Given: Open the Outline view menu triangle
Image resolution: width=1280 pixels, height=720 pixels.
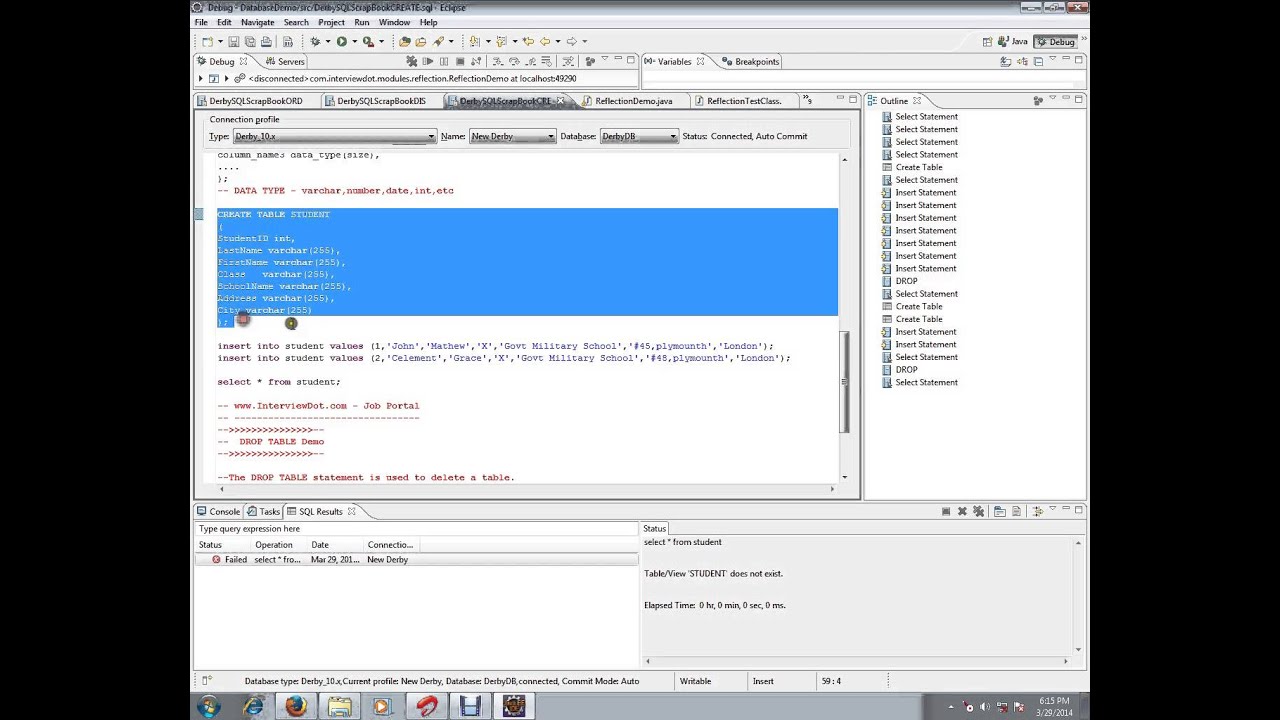Looking at the screenshot, I should click(x=1053, y=98).
